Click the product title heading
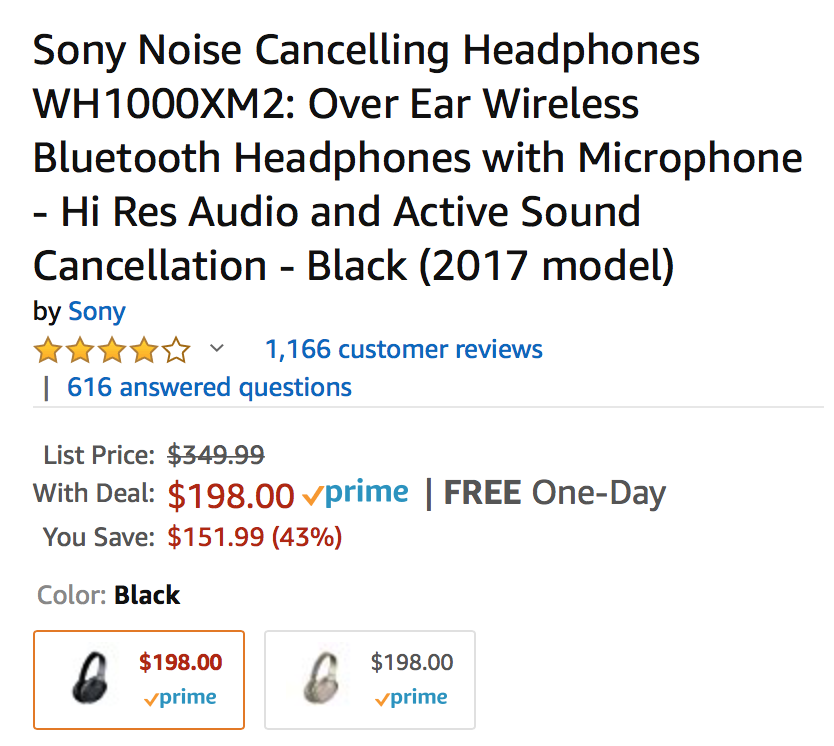This screenshot has height=746, width=834. click(x=418, y=158)
